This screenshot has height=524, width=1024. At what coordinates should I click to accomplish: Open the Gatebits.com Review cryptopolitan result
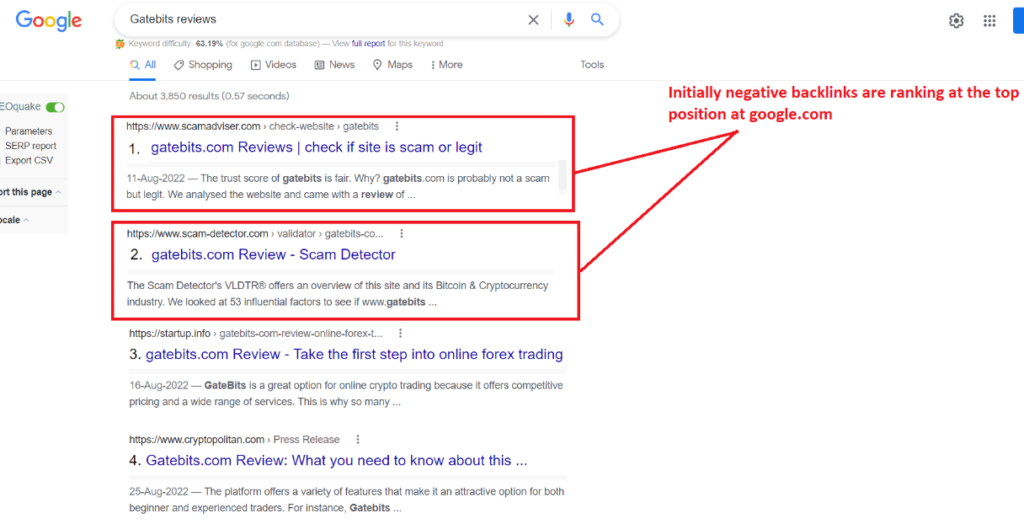click(x=336, y=461)
